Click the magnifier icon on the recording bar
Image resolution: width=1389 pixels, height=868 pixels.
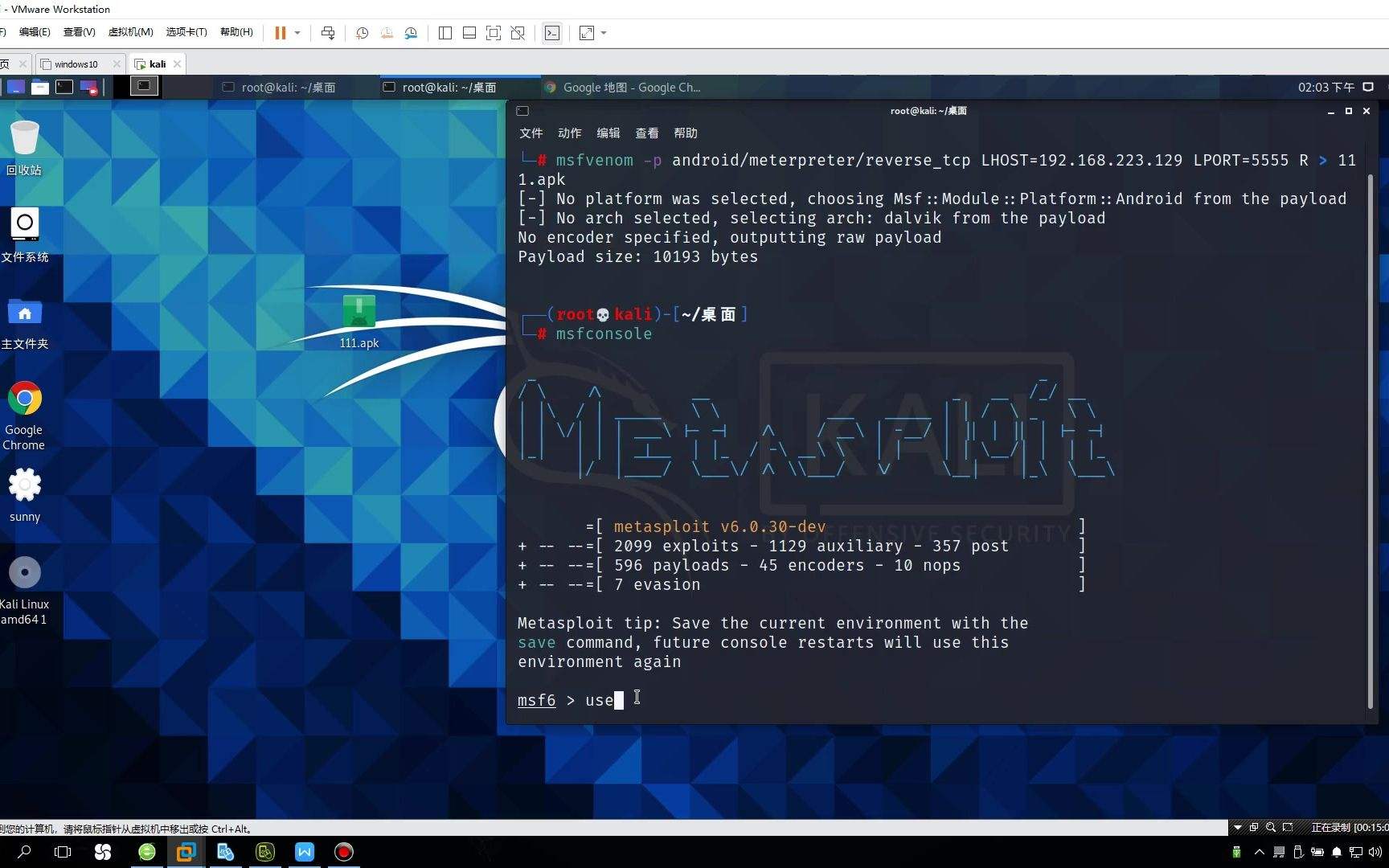click(1271, 827)
